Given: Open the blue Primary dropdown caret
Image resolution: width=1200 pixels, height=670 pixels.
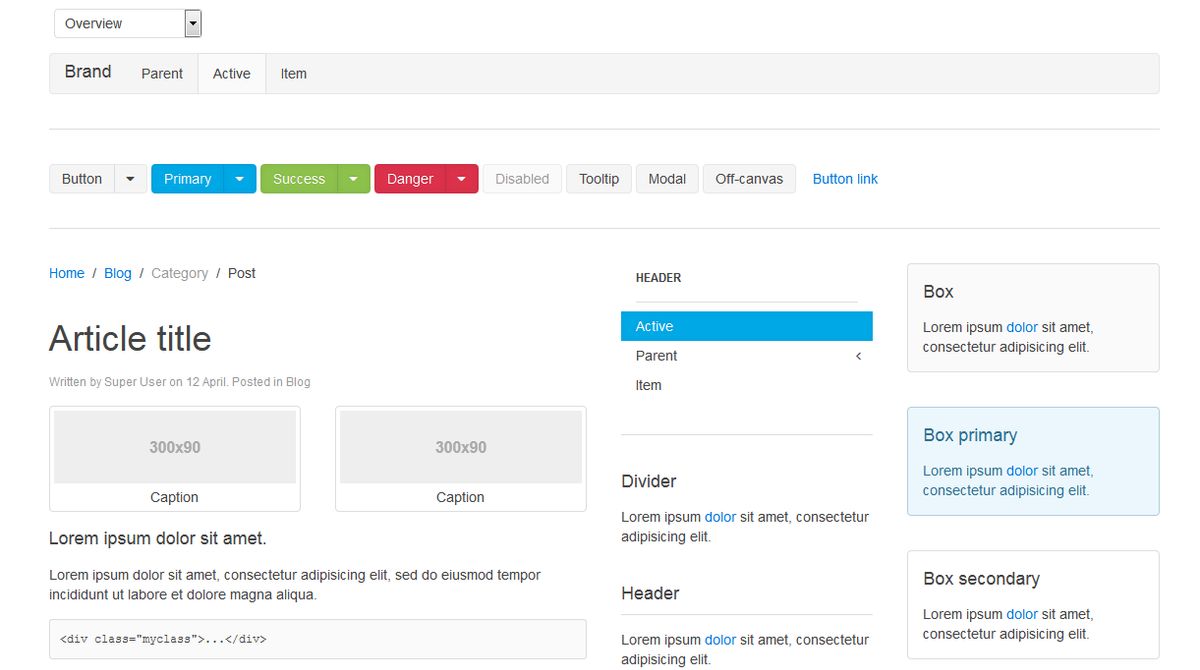Looking at the screenshot, I should 239,179.
